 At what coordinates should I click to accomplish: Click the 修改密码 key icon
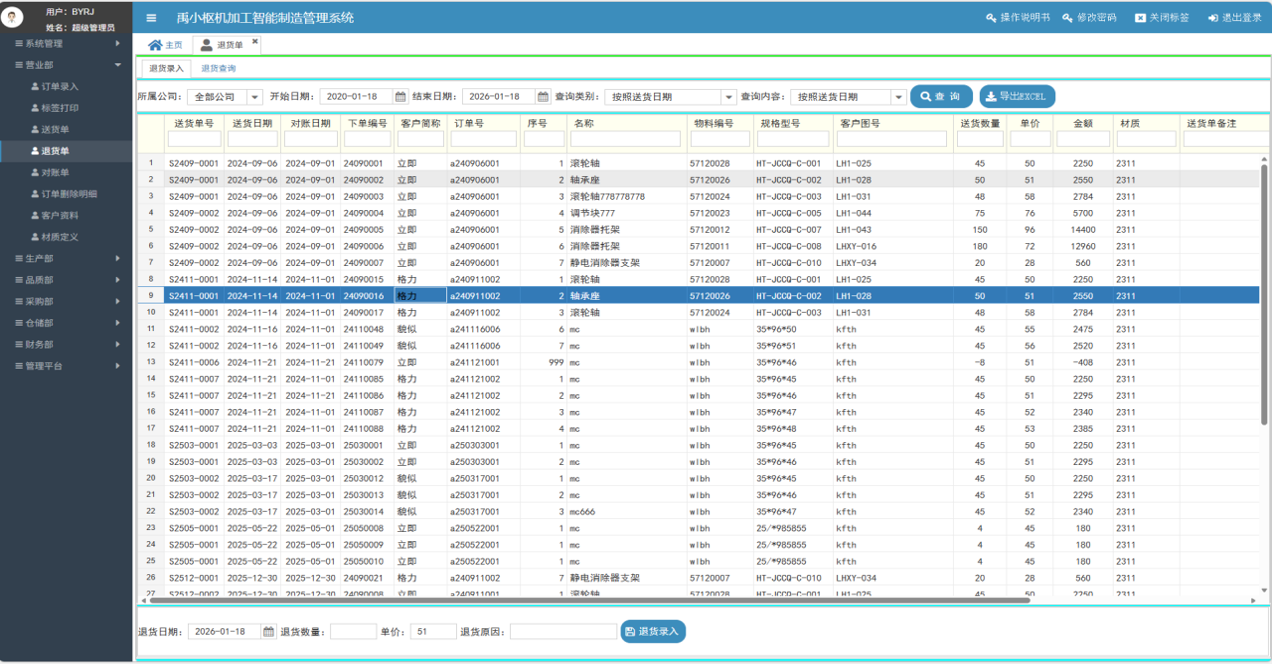(1068, 18)
